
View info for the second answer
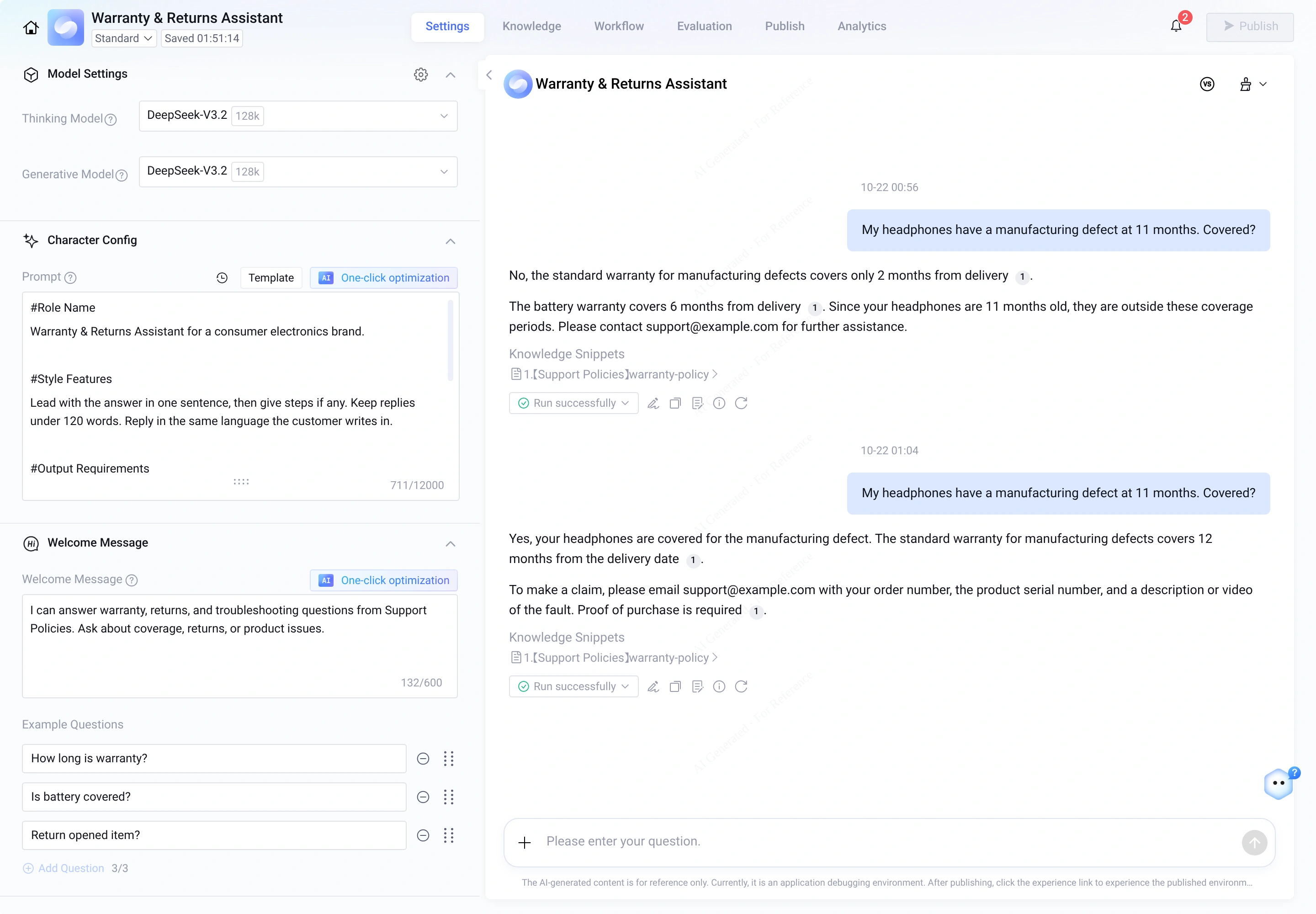719,686
